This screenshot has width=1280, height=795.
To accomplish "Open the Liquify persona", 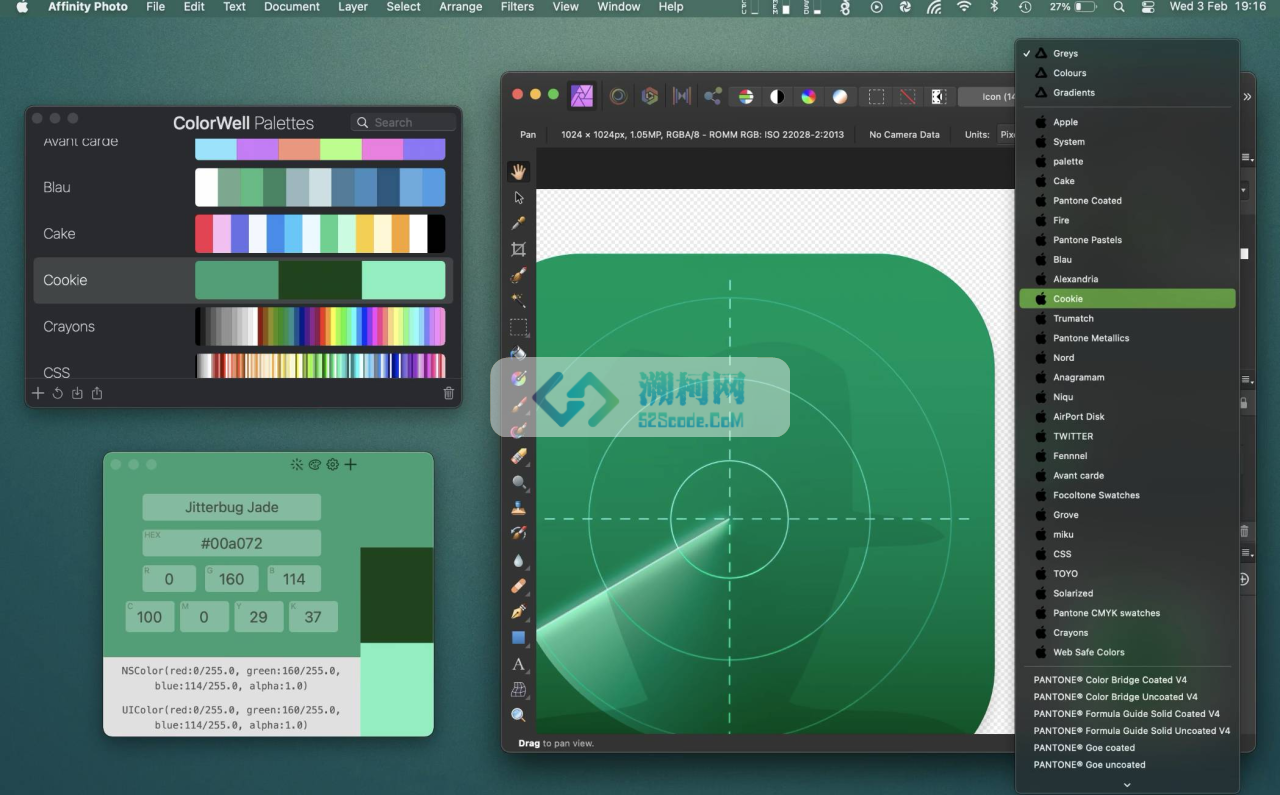I will click(619, 96).
